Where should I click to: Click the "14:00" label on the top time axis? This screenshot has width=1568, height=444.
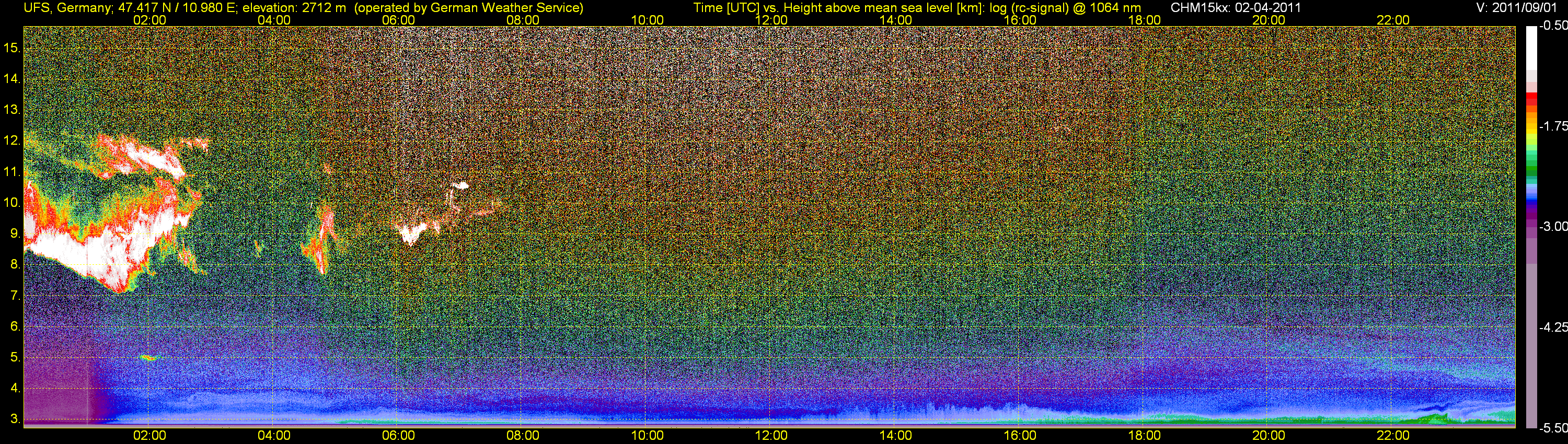click(896, 20)
